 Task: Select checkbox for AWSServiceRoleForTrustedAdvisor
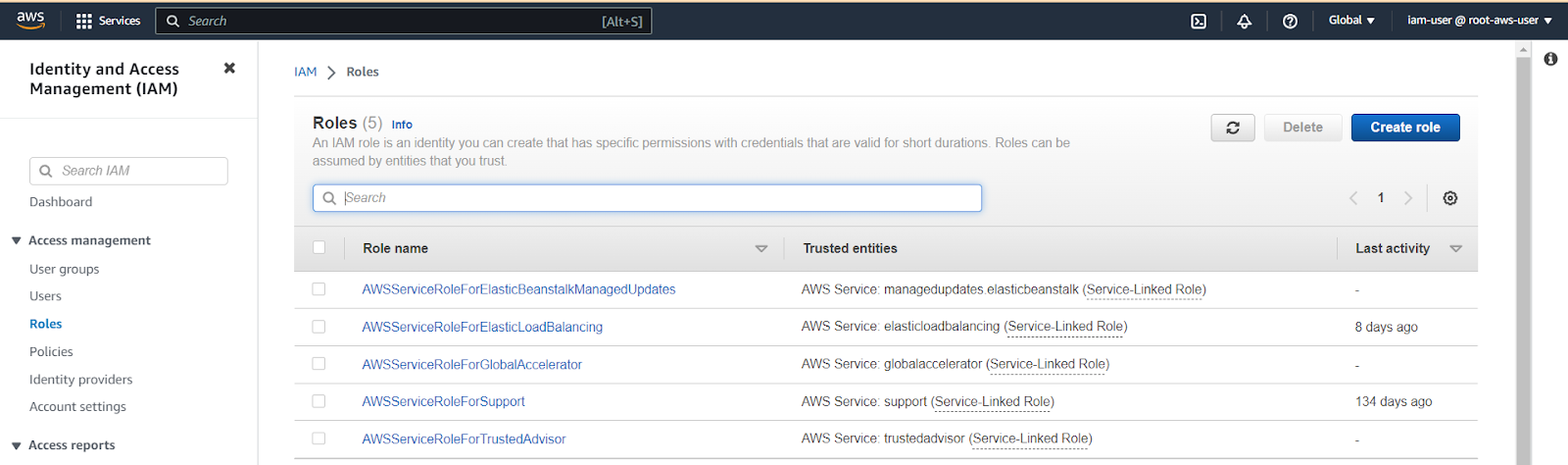coord(318,438)
